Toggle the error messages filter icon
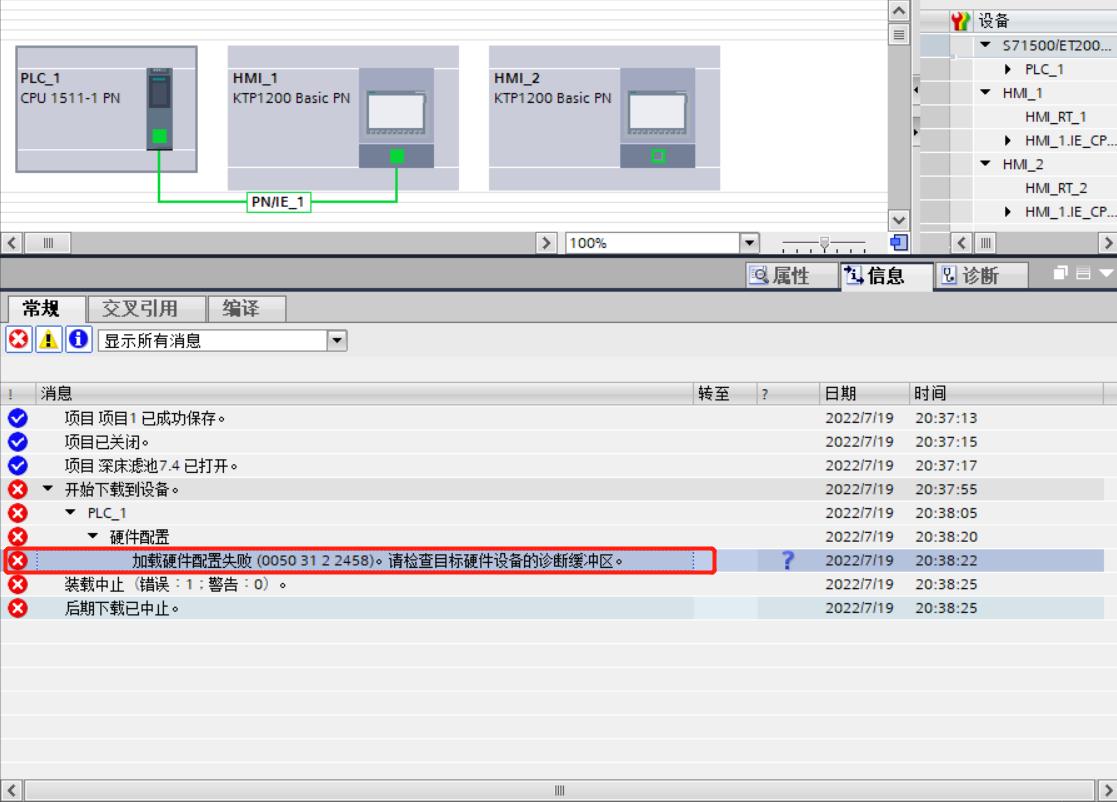The width and height of the screenshot is (1117, 802). click(16, 341)
